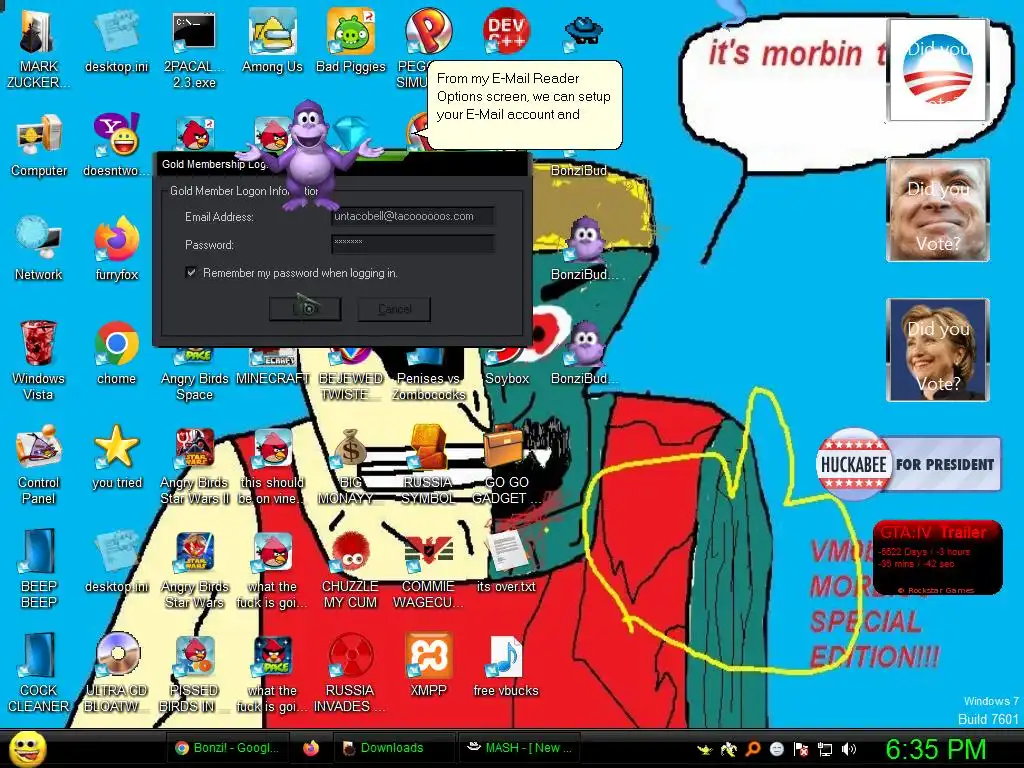Open the Dev C++ desktop icon
Viewport: 1024px width, 768px height.
[506, 31]
